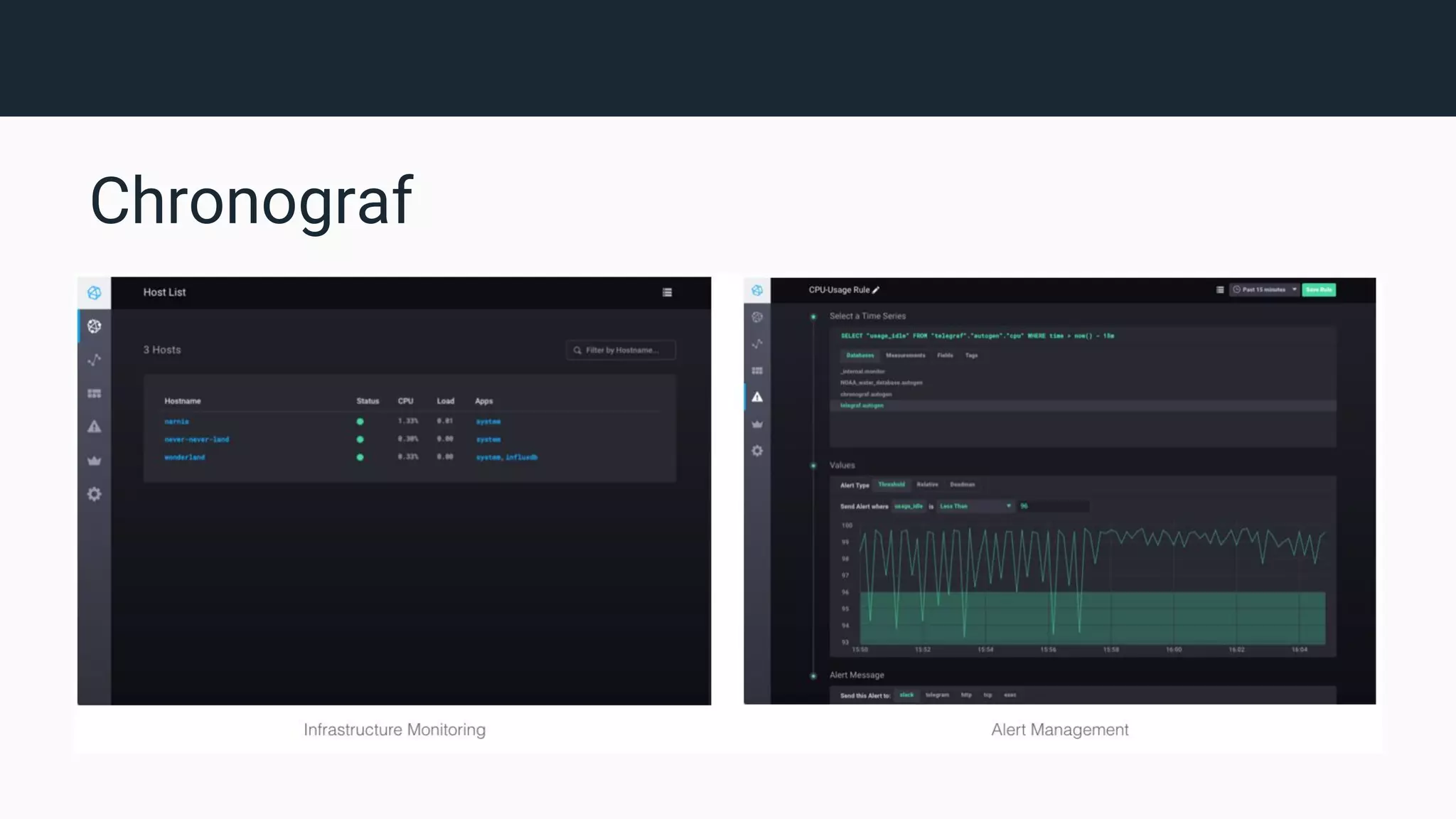
Task: Click 1.33% CPU value for narnia
Action: [407, 421]
